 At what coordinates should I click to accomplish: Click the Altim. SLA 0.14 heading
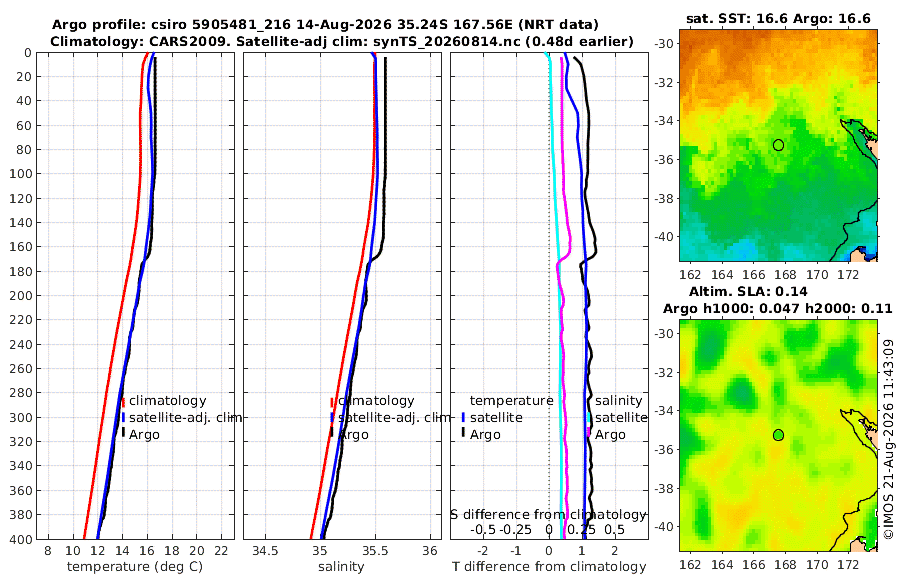coord(748,291)
